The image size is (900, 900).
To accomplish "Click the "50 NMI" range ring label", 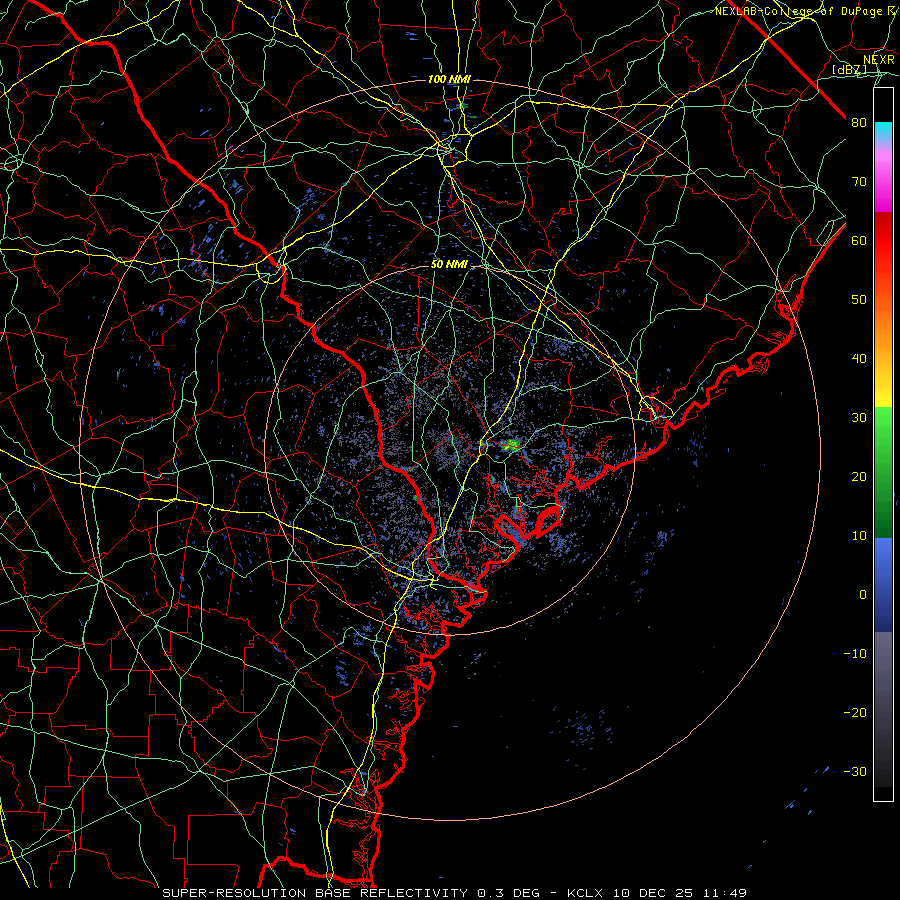I will tap(449, 265).
